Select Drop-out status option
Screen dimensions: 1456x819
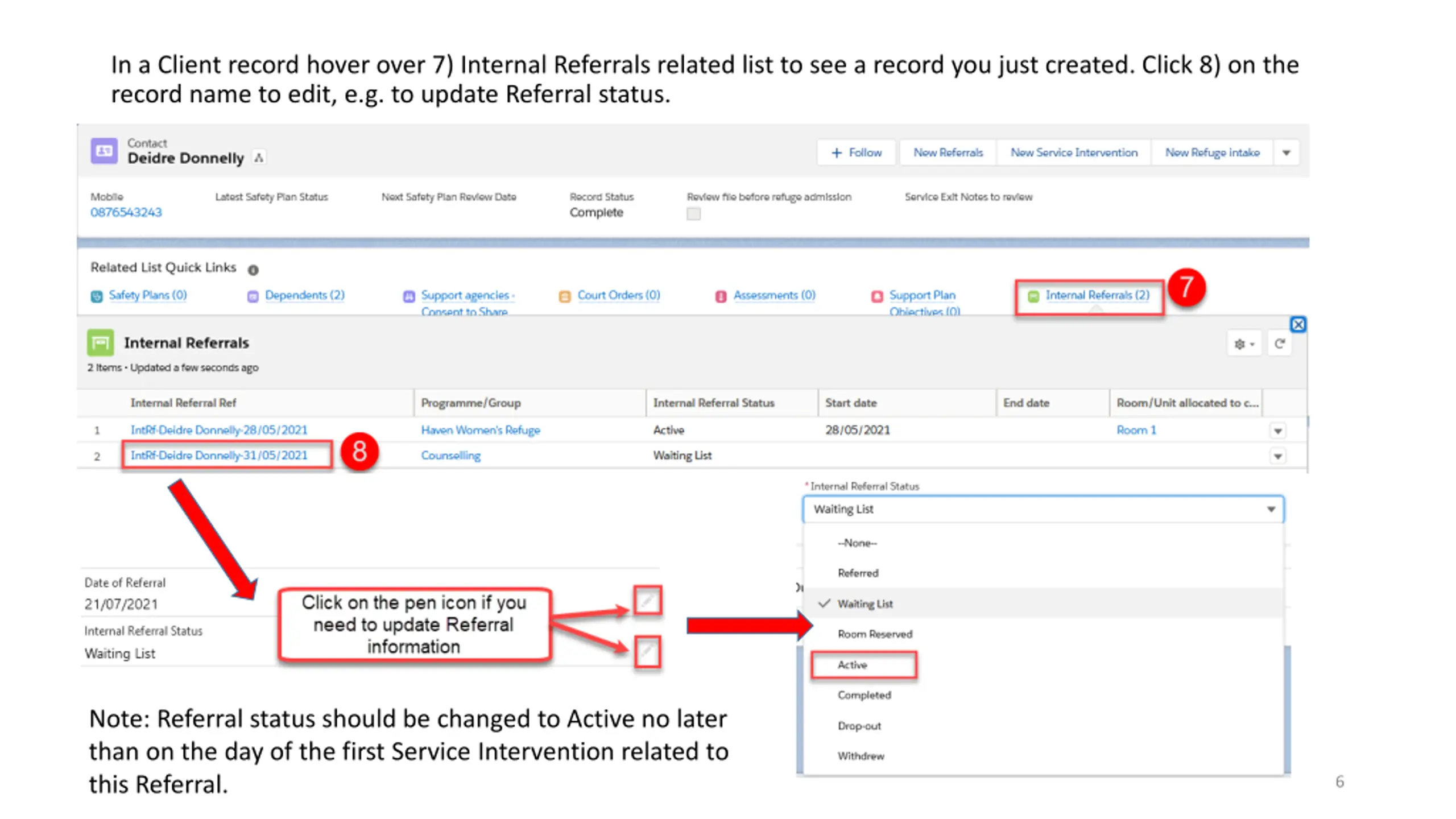[x=1043, y=726]
